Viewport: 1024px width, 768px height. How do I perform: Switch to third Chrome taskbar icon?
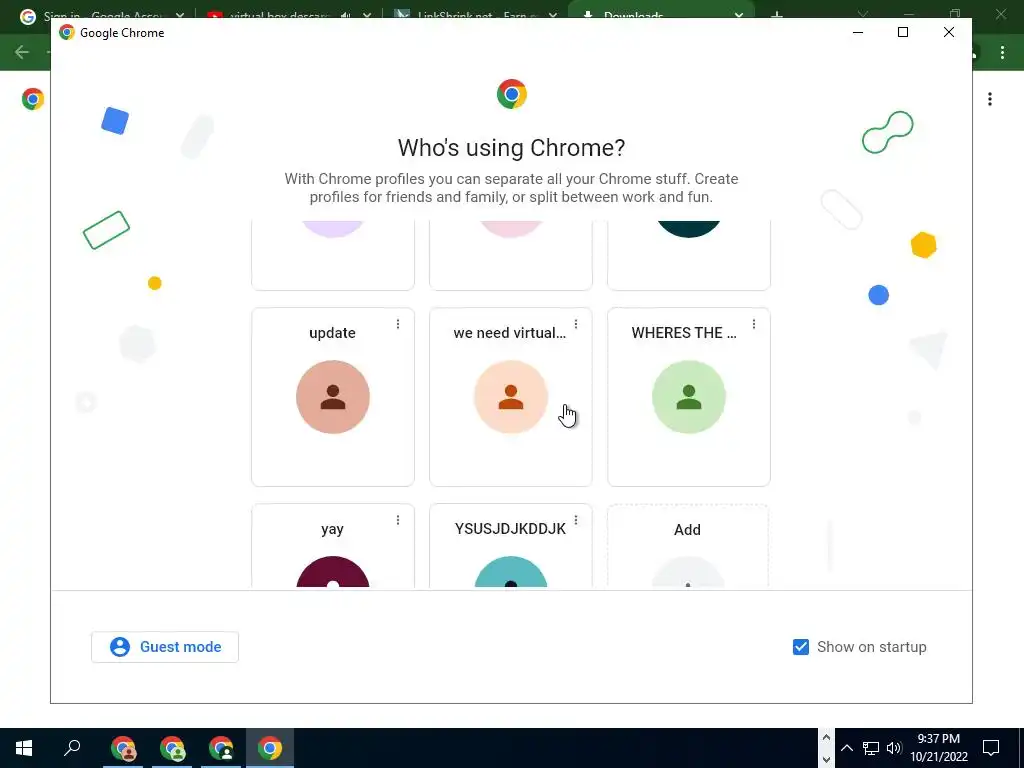pyautogui.click(x=221, y=748)
